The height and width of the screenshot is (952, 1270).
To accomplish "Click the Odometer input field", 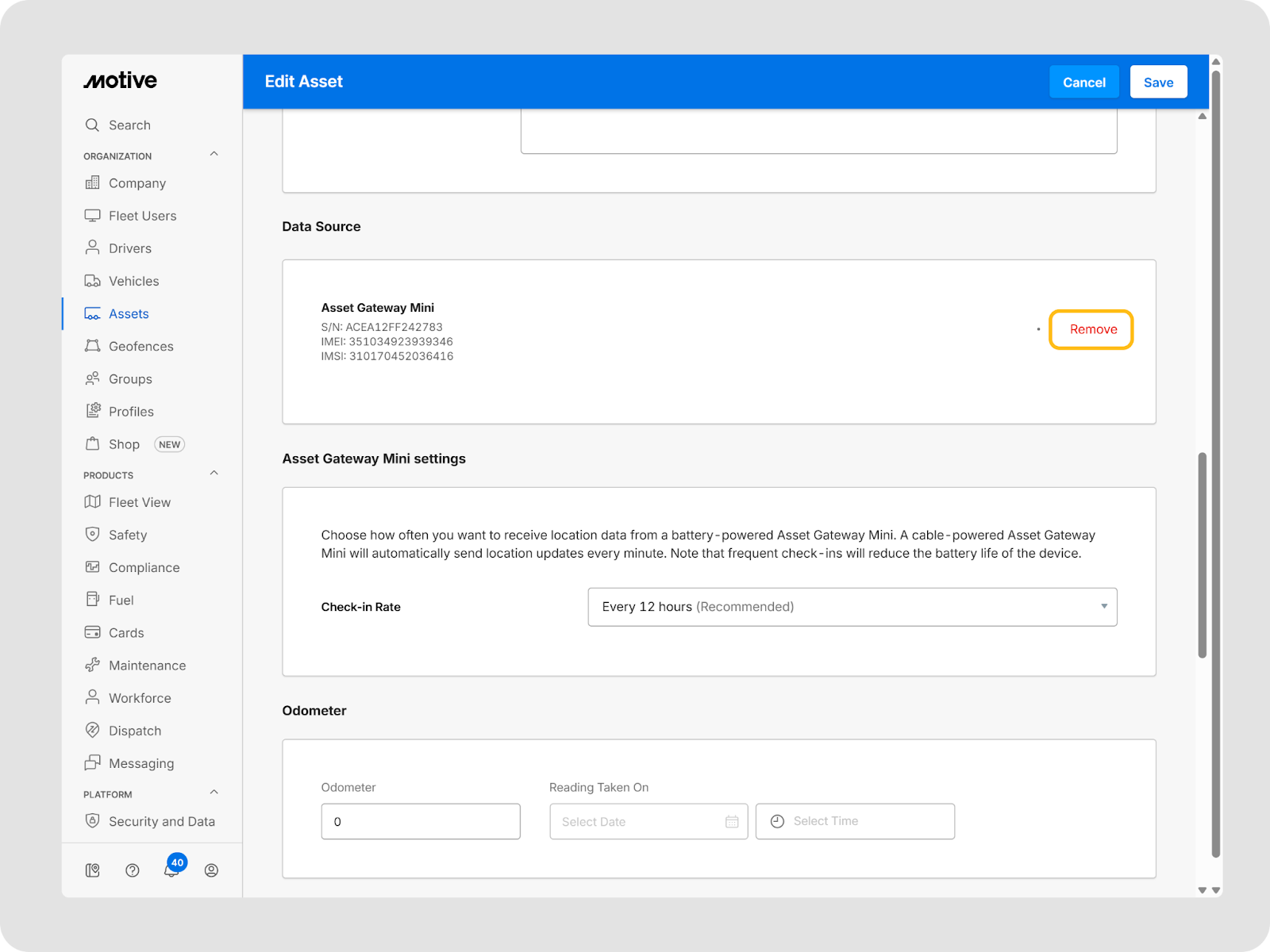I will click(421, 822).
